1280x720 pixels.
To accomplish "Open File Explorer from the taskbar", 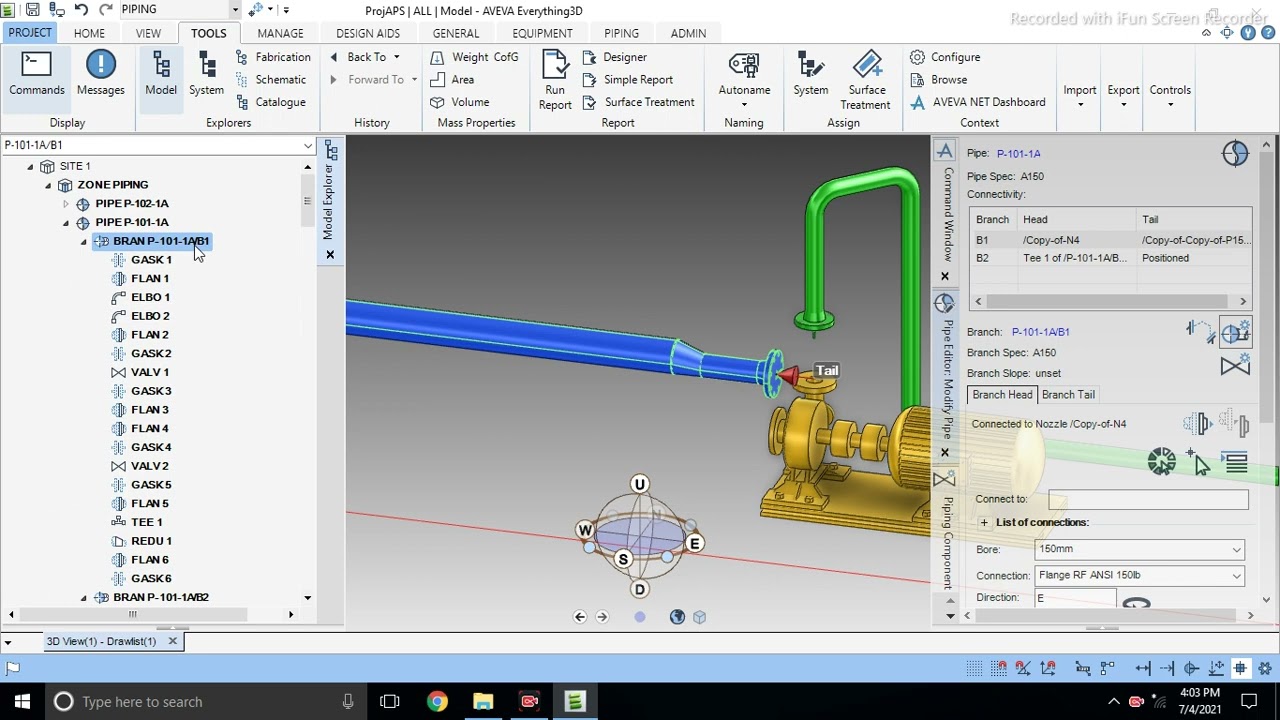I will pyautogui.click(x=483, y=701).
